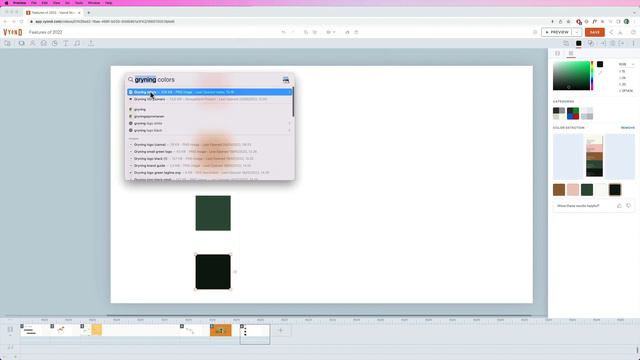Open the Chart tool icon
The height and width of the screenshot is (360, 640).
tap(55, 43)
